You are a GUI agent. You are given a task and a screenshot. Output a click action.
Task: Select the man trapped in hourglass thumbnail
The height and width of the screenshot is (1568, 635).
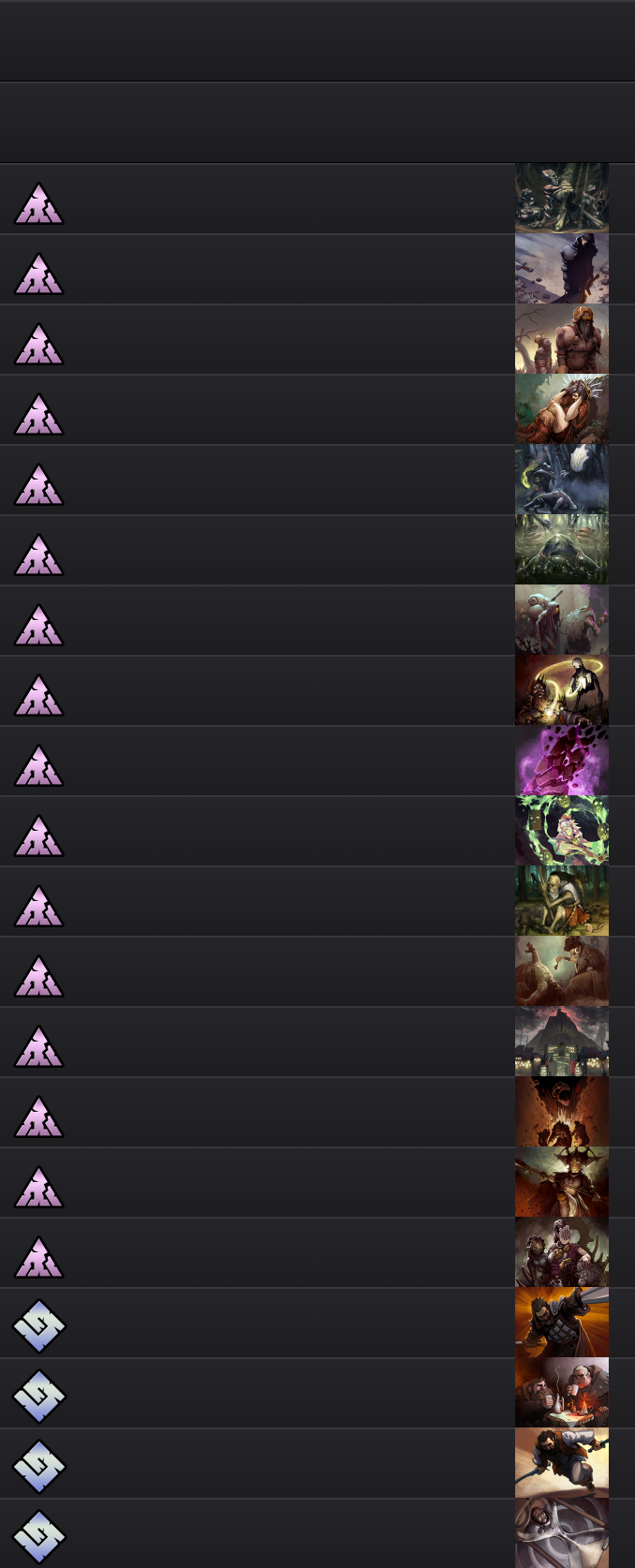562,1533
